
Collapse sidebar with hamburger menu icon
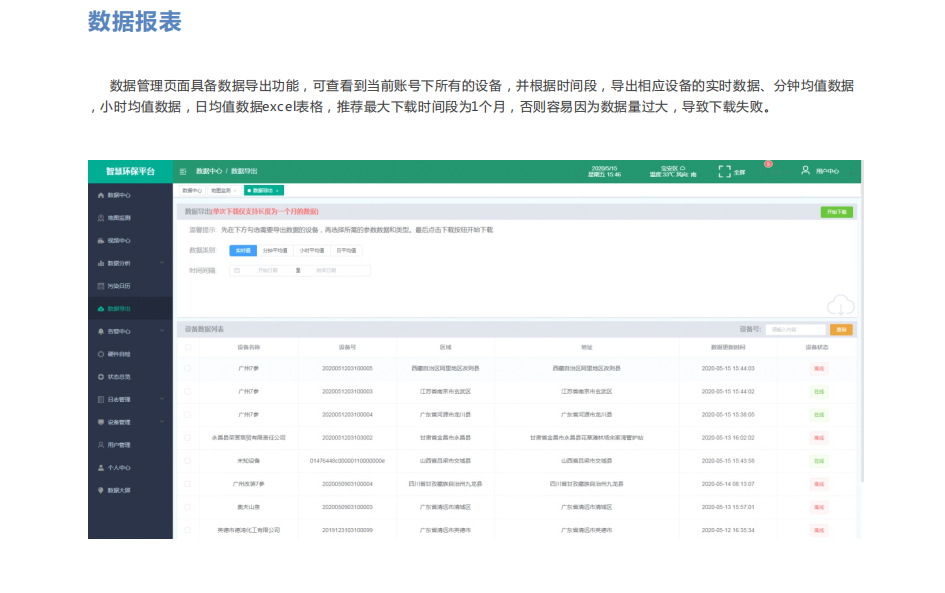(x=183, y=172)
